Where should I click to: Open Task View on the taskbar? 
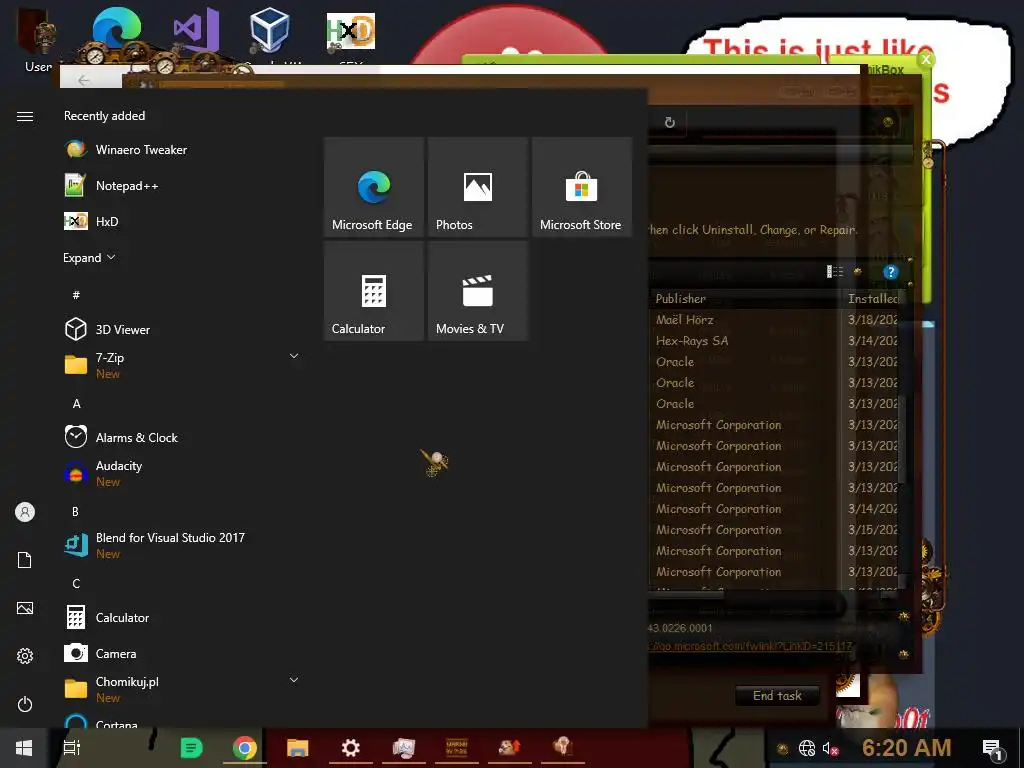(72, 748)
